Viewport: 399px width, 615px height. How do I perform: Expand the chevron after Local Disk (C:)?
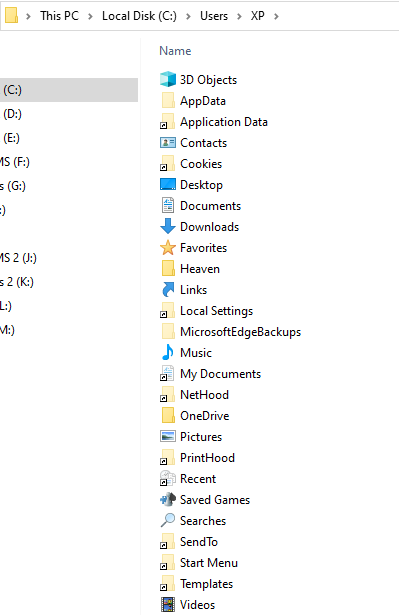pyautogui.click(x=188, y=16)
